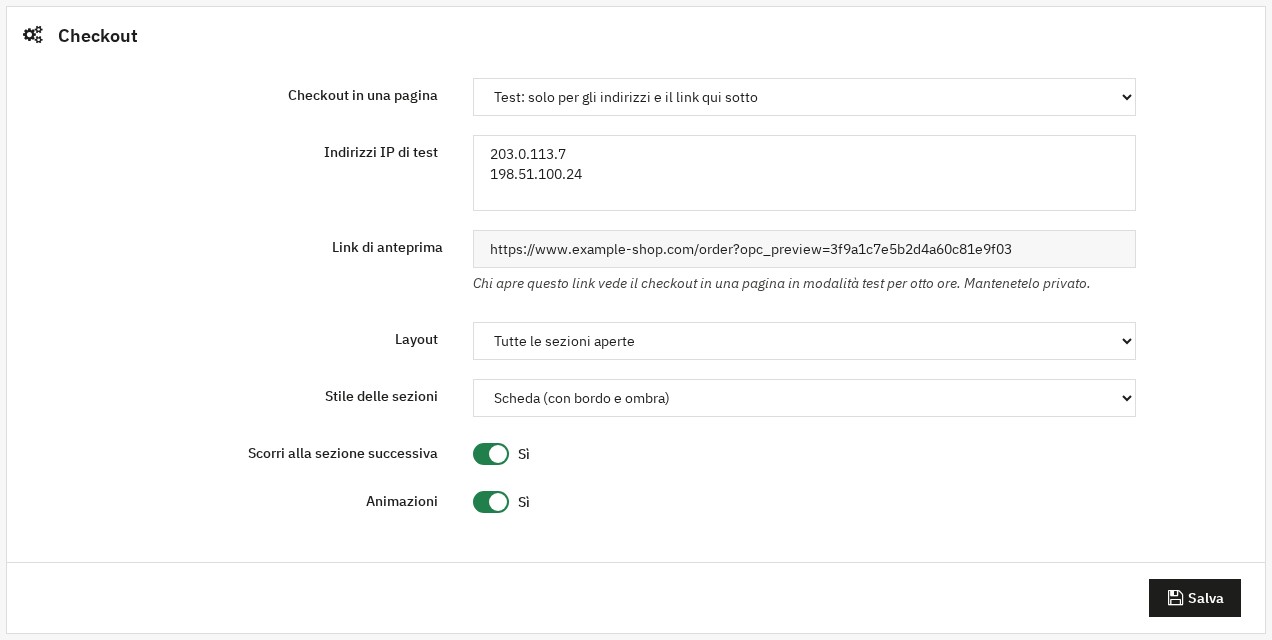This screenshot has width=1272, height=640.
Task: Click the 'Animazioni' label
Action: pos(402,502)
